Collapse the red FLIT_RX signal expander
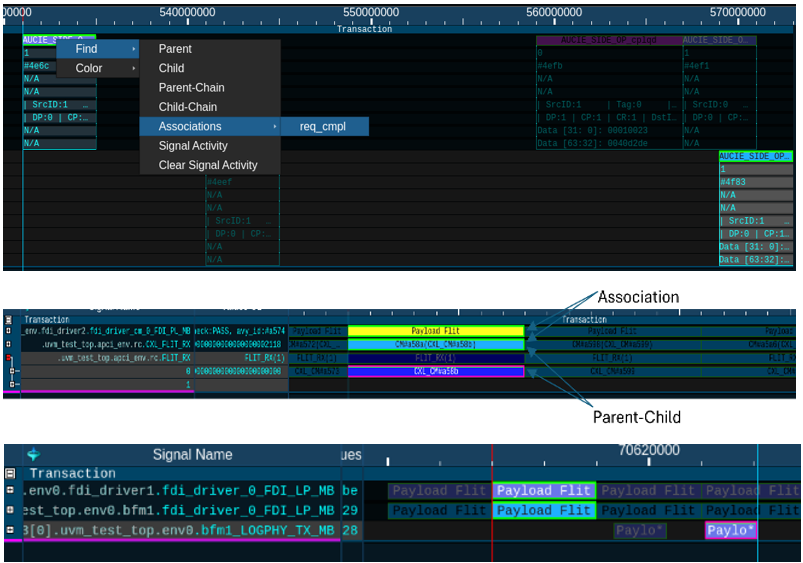The image size is (803, 563). 9,358
